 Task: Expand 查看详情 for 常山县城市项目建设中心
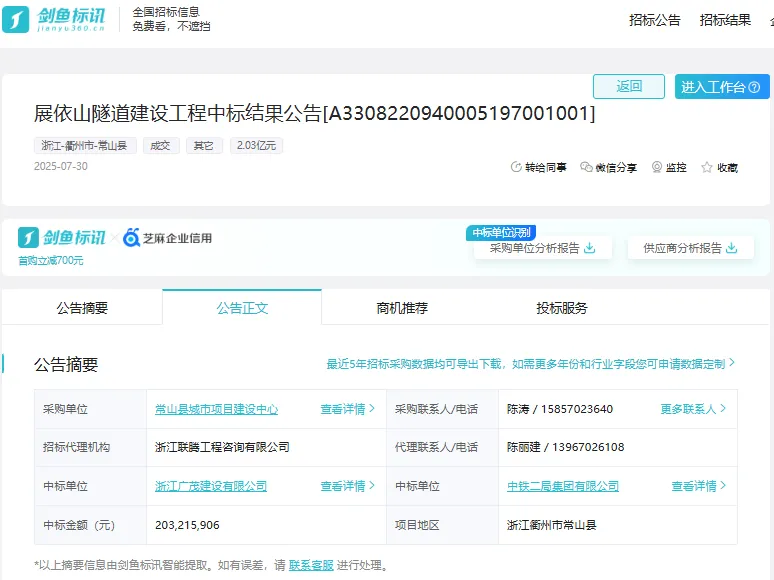[347, 409]
